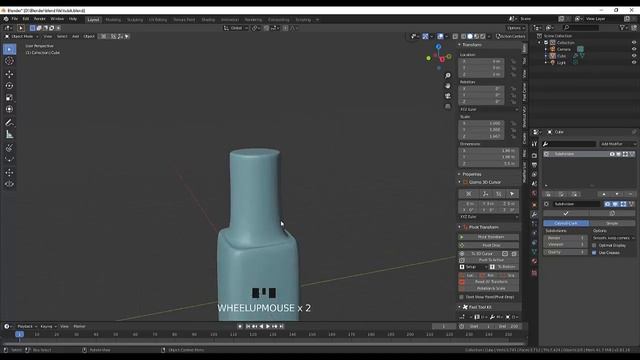Image resolution: width=640 pixels, height=360 pixels.
Task: Open the File menu
Action: (x=14, y=19)
